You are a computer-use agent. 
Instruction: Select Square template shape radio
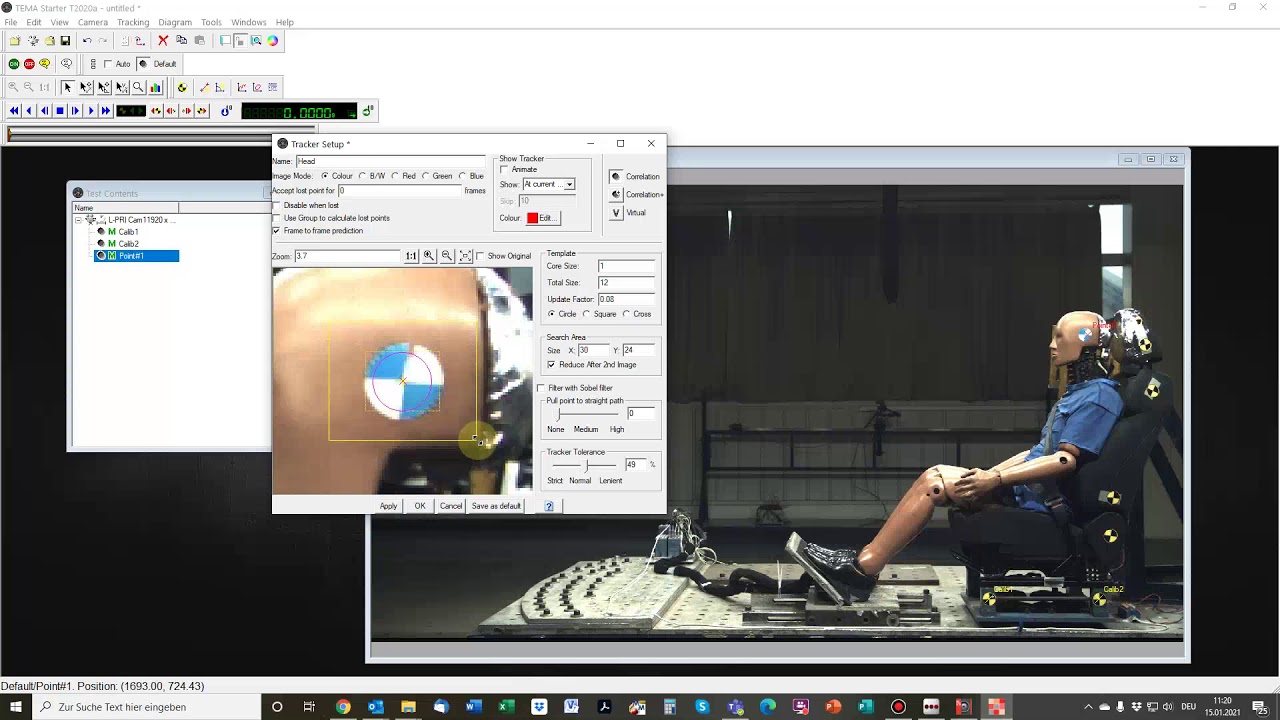tap(587, 314)
